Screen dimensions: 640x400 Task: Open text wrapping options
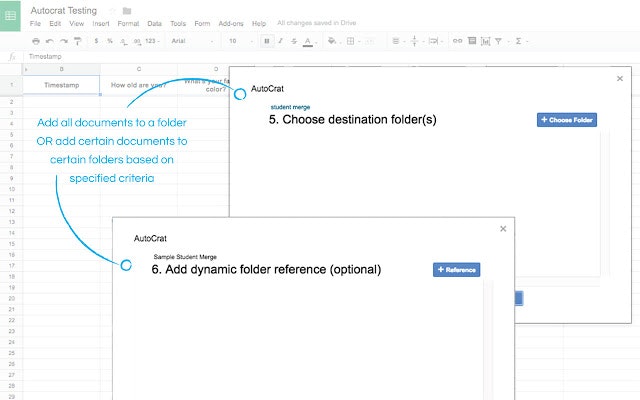tap(433, 41)
